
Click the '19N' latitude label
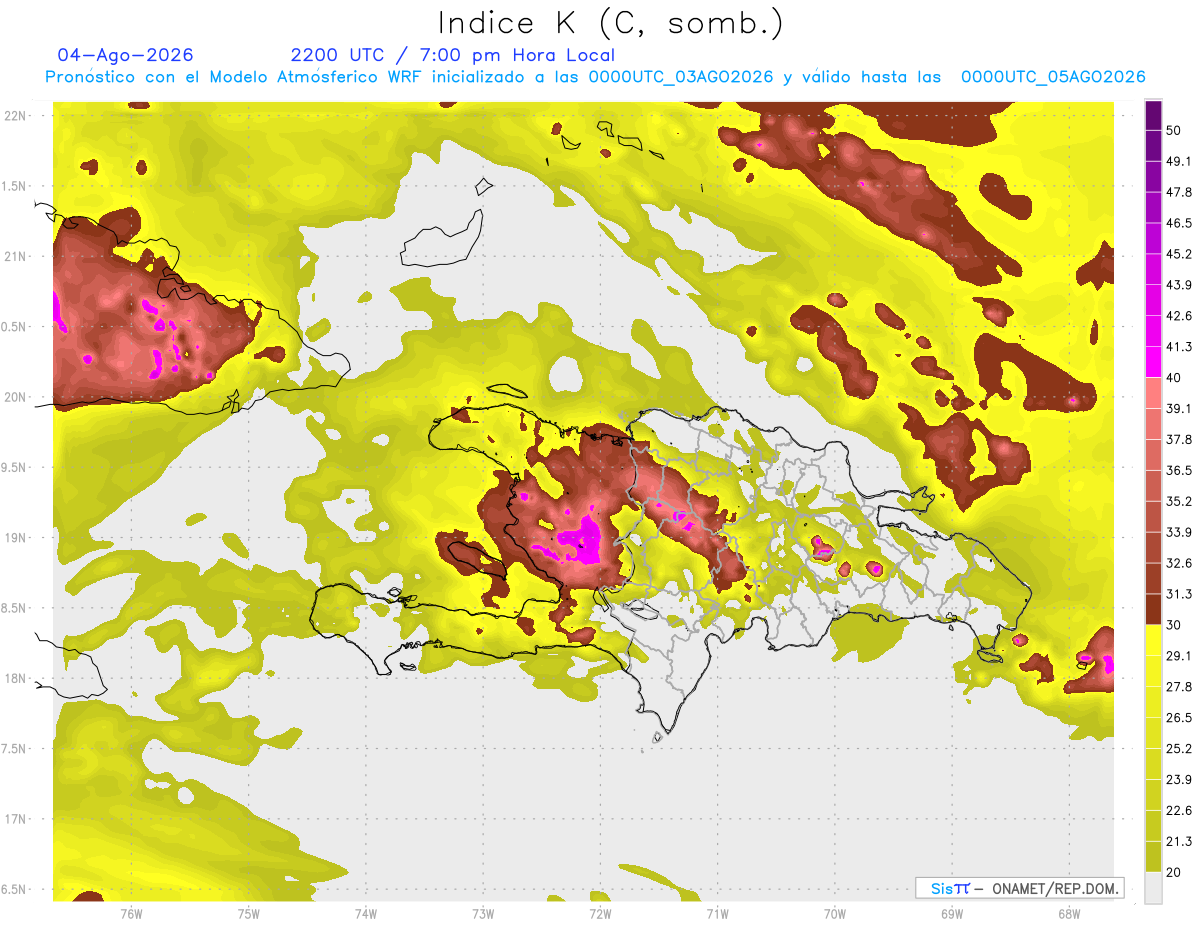pyautogui.click(x=17, y=538)
